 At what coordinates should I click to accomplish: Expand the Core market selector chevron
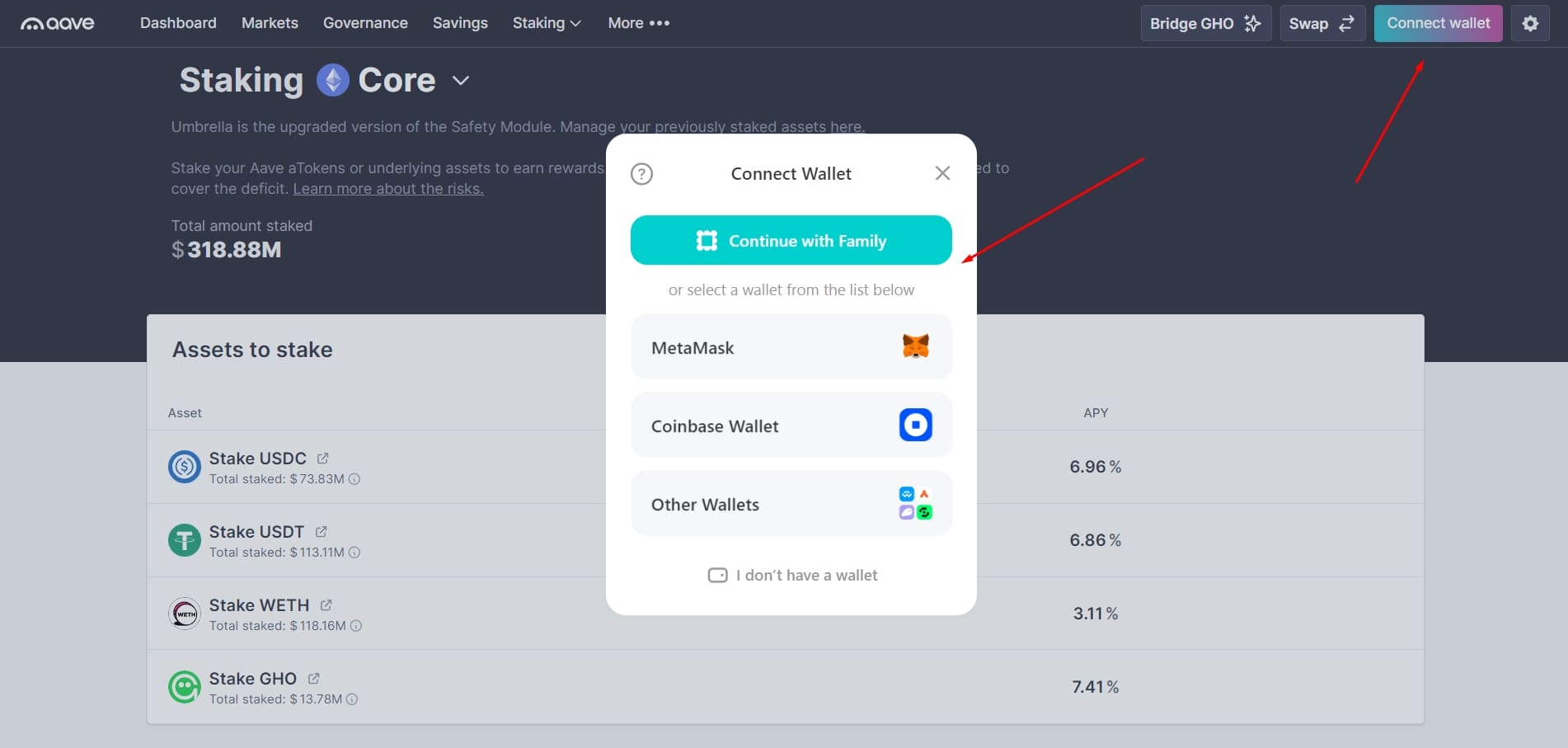461,80
